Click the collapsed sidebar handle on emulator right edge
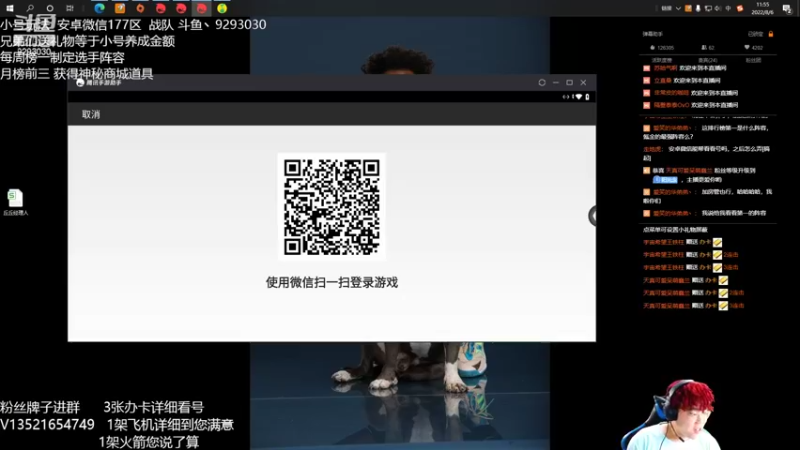This screenshot has width=800, height=450. click(x=592, y=216)
